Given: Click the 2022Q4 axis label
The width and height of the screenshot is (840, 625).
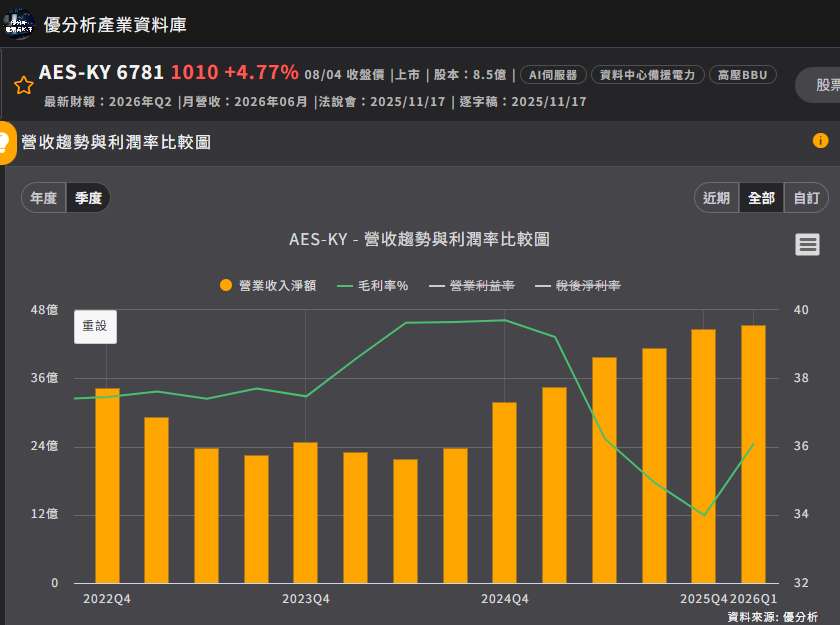Looking at the screenshot, I should pyautogui.click(x=107, y=599).
